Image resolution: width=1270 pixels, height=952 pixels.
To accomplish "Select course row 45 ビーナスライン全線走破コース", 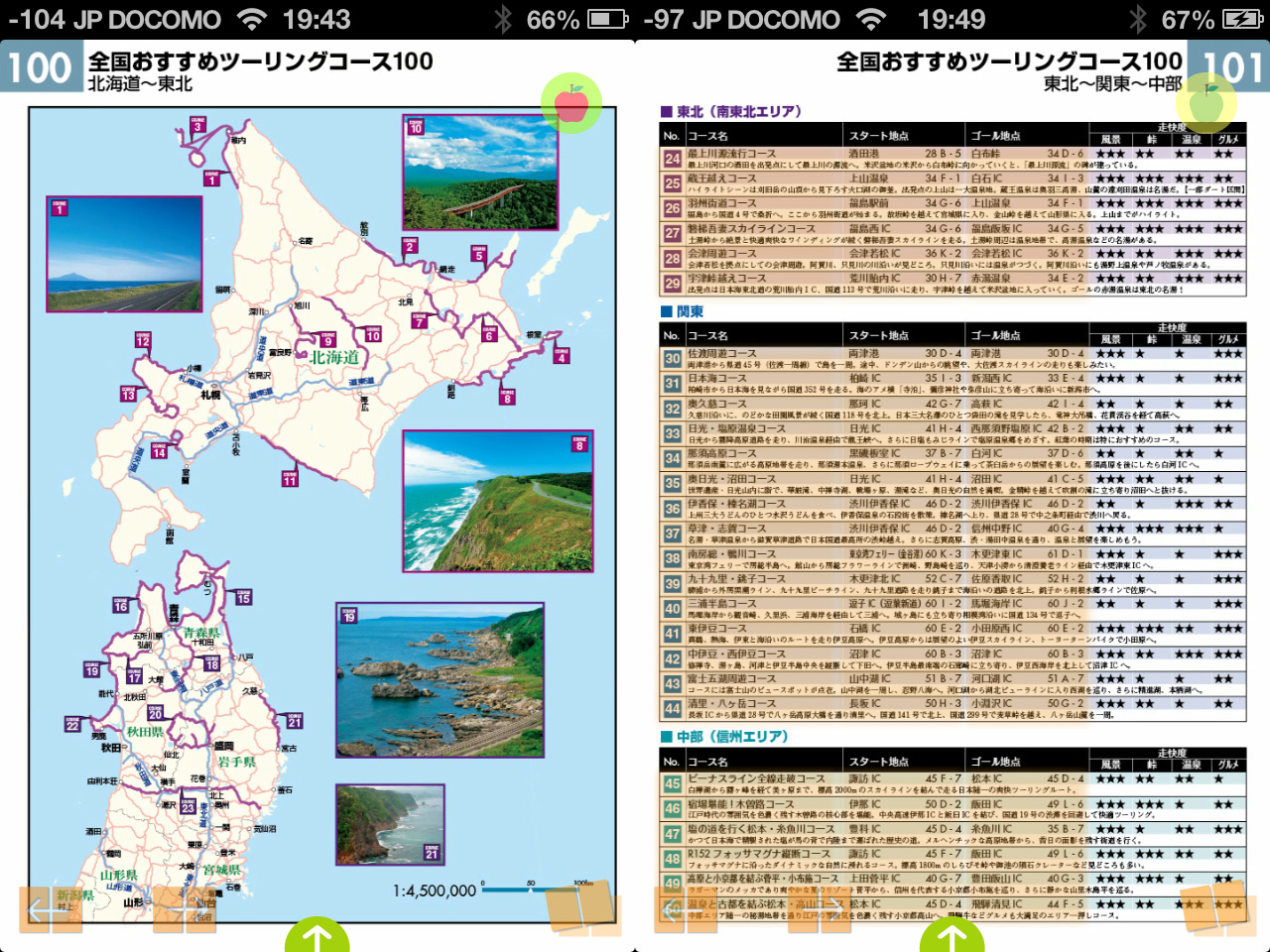I will (x=952, y=784).
